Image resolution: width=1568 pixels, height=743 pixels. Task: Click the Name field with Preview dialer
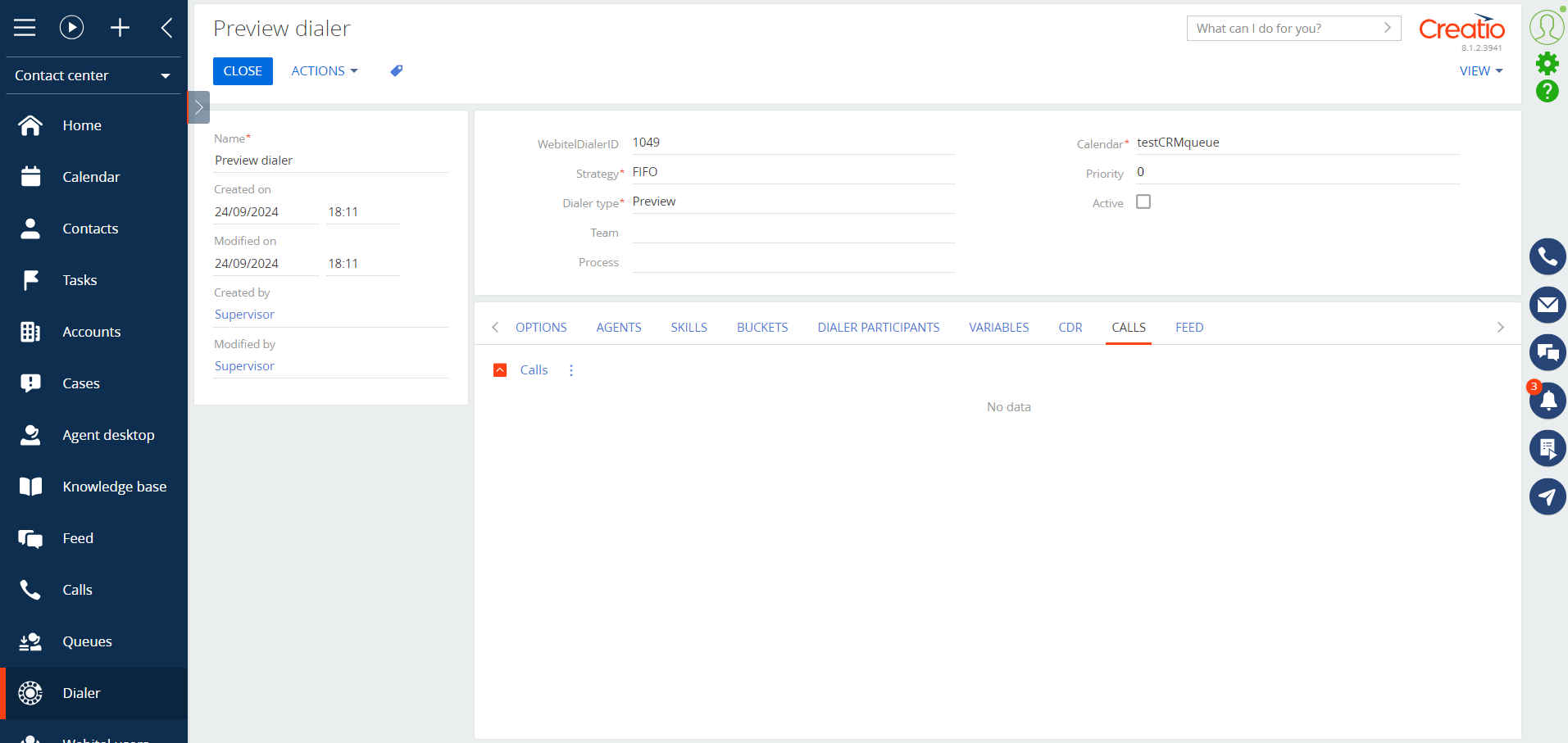point(331,161)
